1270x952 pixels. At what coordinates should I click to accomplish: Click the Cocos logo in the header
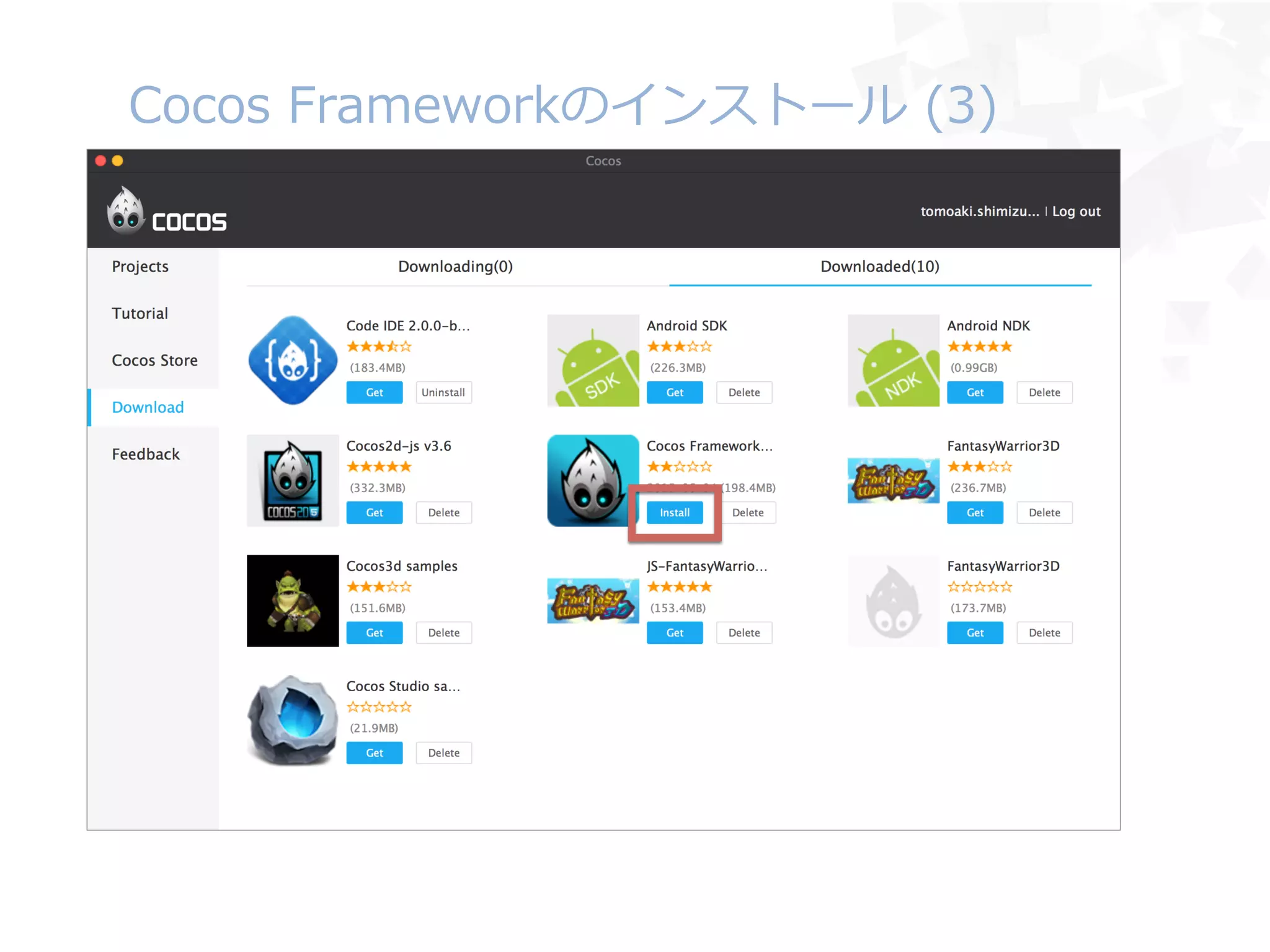pyautogui.click(x=167, y=211)
